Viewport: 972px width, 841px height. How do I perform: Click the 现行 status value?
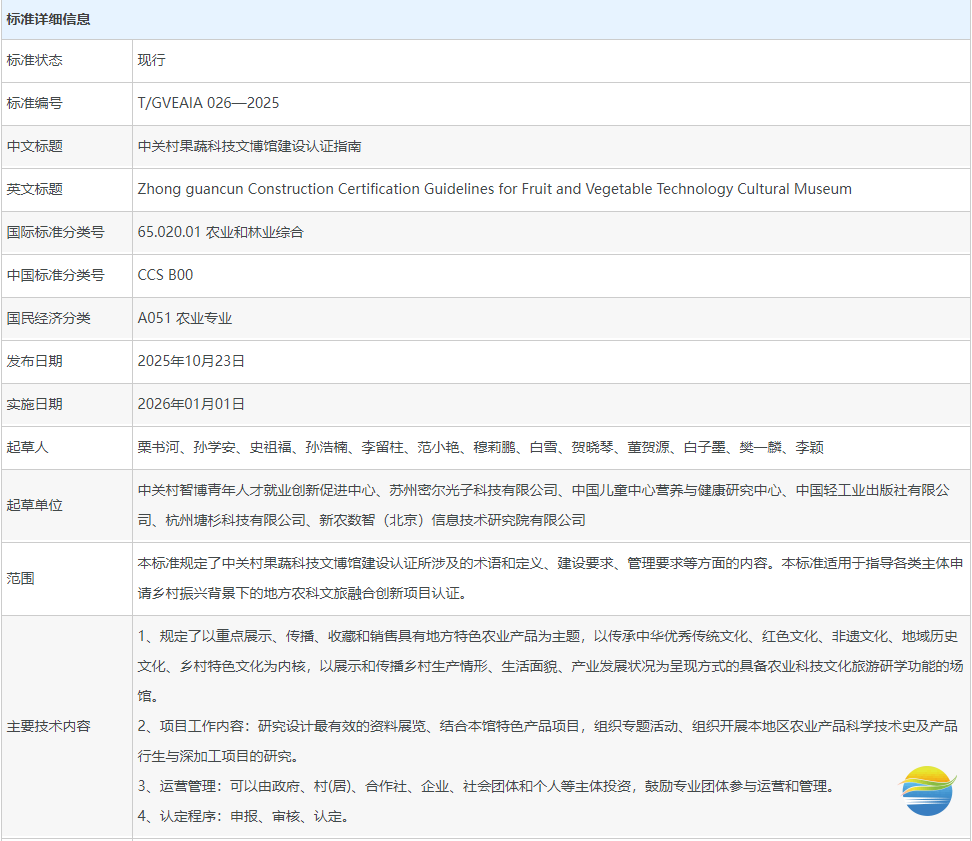click(150, 60)
